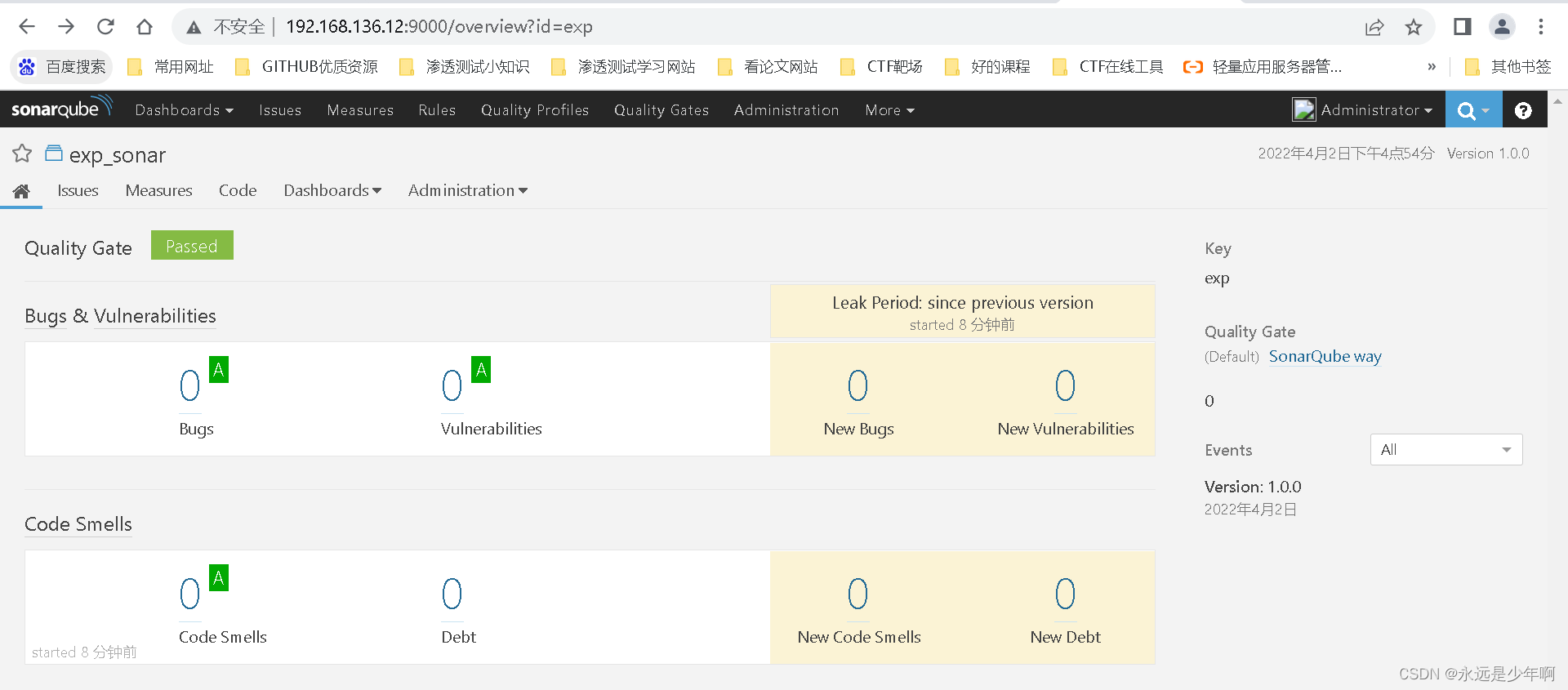
Task: Click the page scrollbar up arrow
Action: 1557,102
